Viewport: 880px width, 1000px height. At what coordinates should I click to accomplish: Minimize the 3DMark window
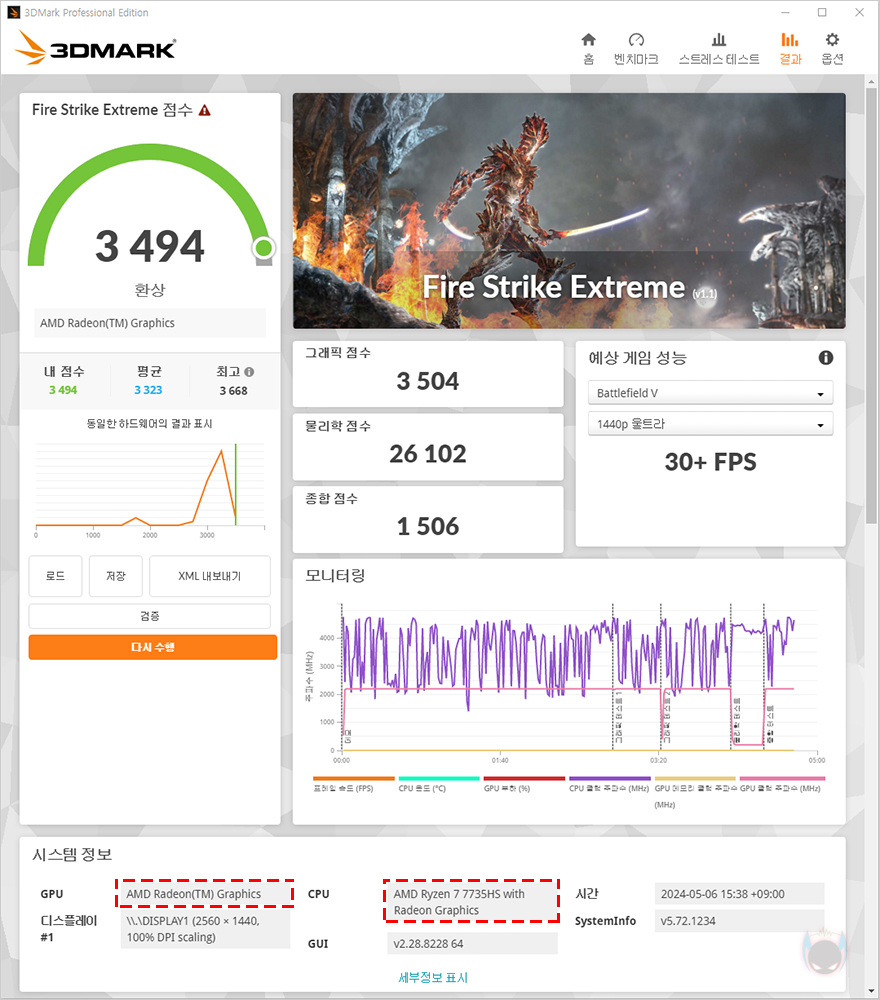point(786,12)
